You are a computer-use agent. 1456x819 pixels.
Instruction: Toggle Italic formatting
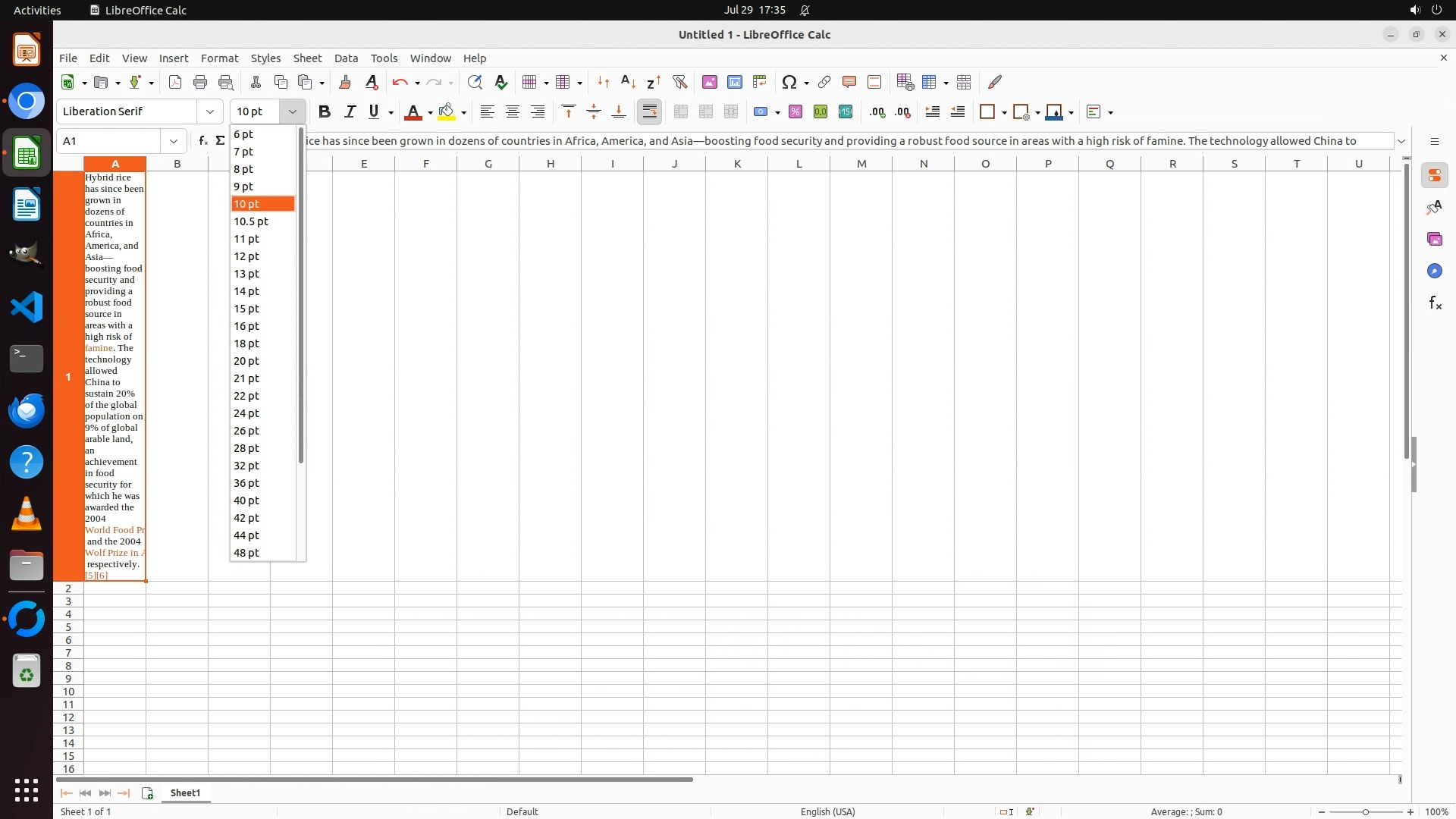[x=350, y=111]
